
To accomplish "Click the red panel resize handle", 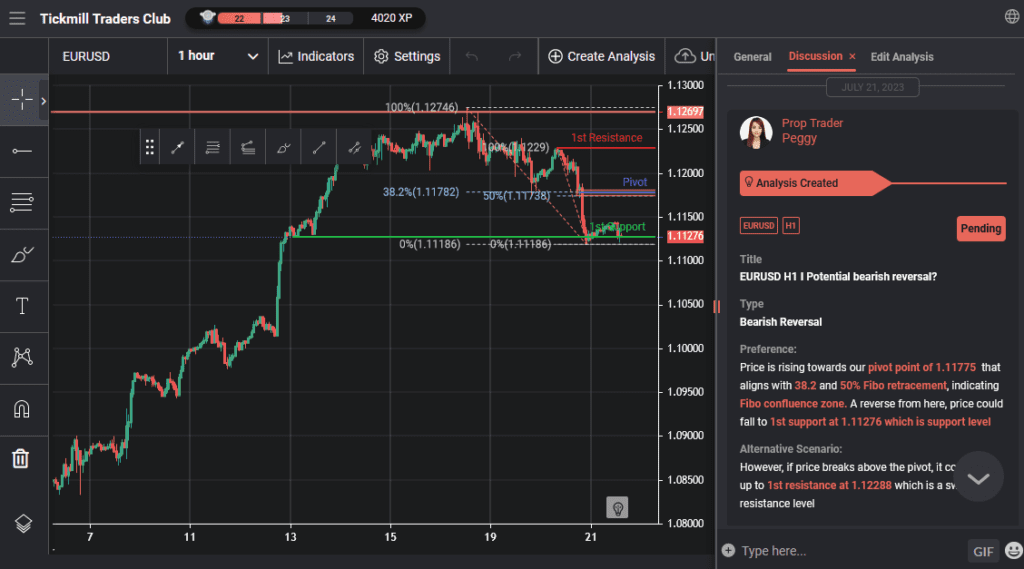I will click(716, 306).
